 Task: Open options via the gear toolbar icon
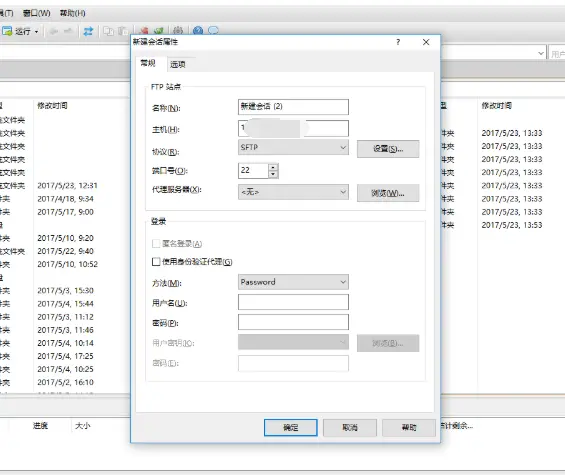pos(178,30)
